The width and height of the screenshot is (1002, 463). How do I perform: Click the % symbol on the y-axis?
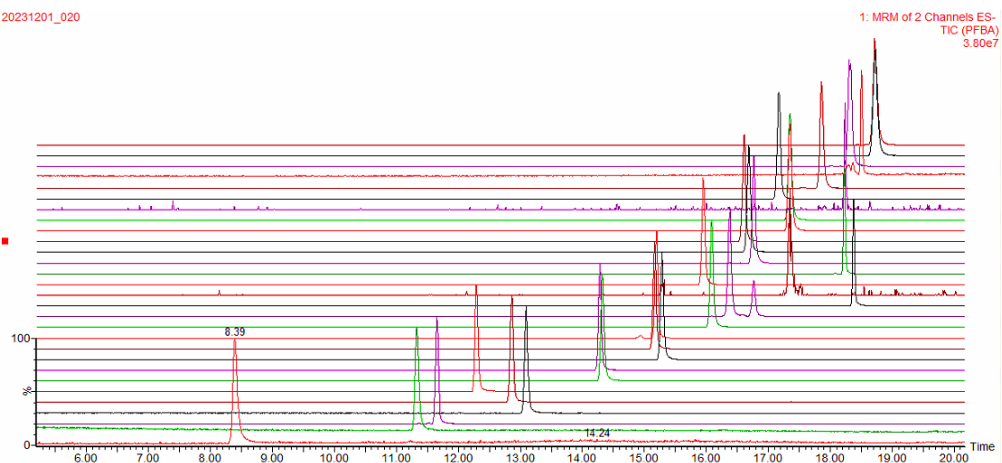[x=27, y=391]
